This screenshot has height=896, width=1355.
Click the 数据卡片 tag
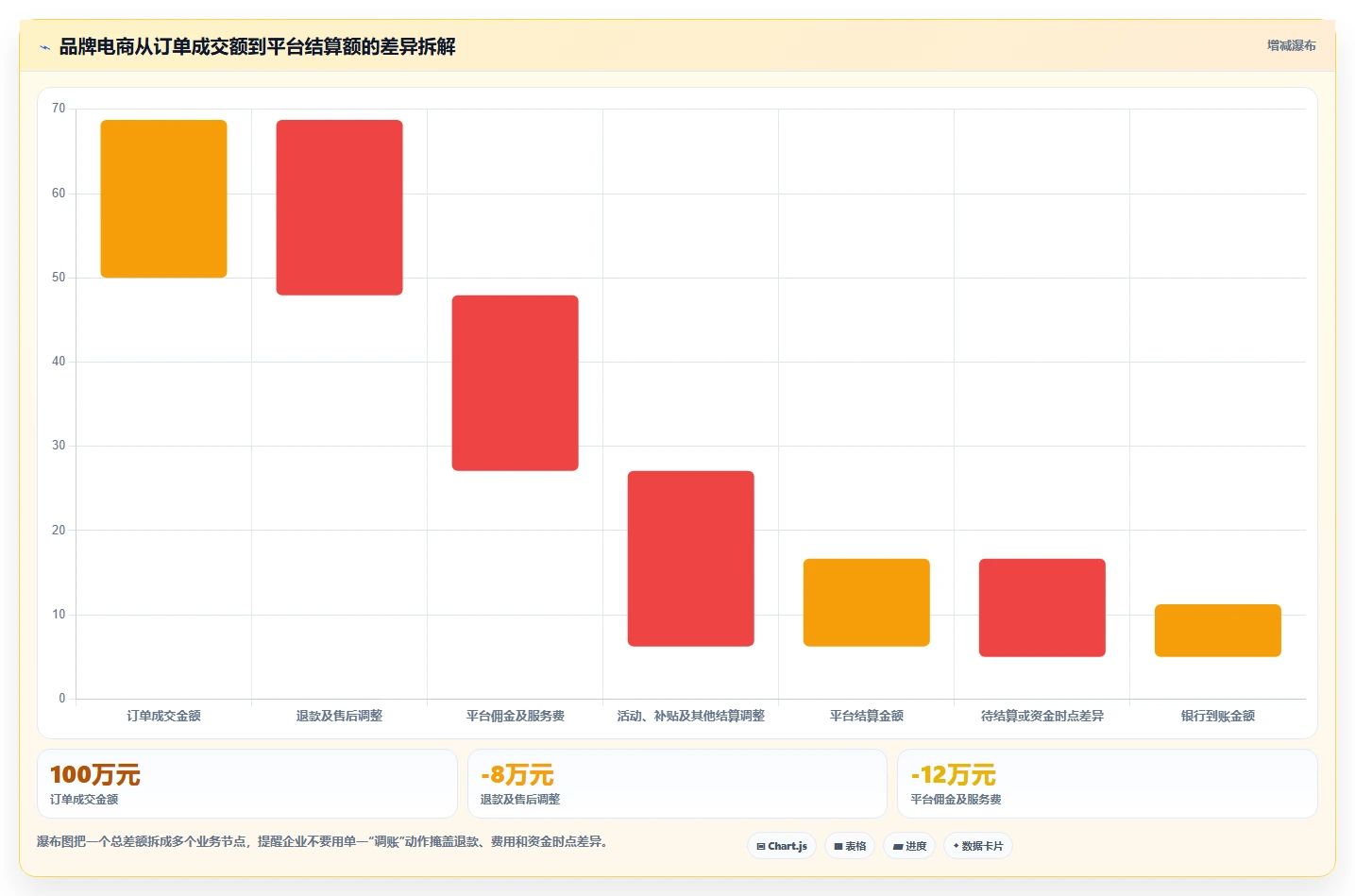[x=978, y=846]
